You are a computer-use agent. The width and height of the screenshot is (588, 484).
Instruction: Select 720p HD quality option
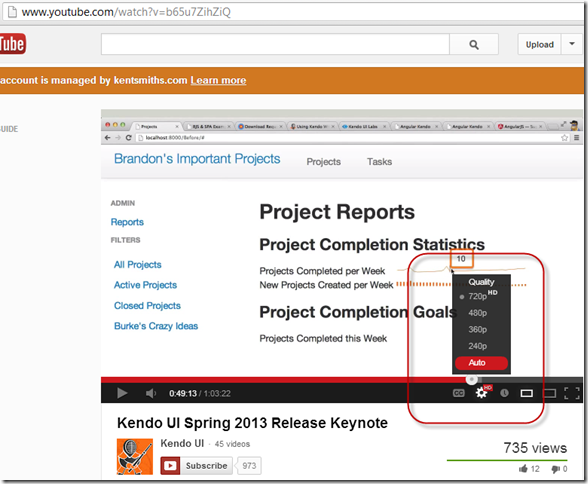482,296
